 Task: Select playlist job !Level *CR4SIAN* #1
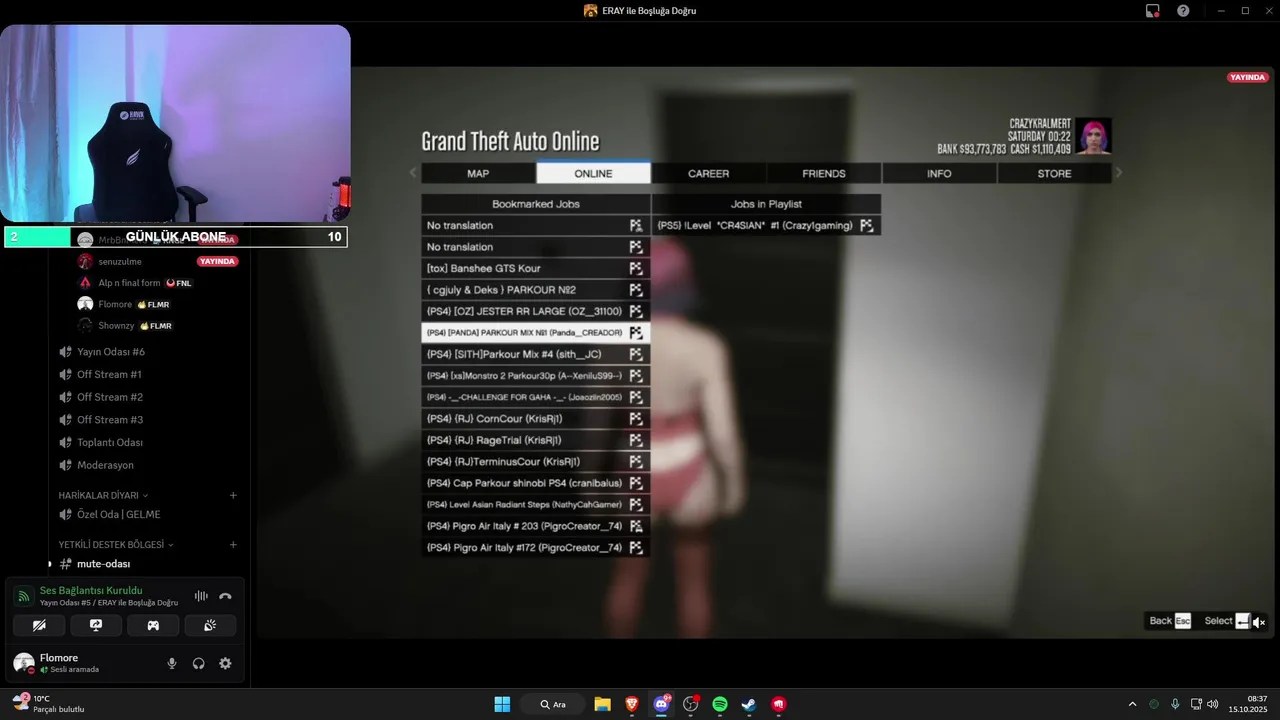pyautogui.click(x=766, y=226)
